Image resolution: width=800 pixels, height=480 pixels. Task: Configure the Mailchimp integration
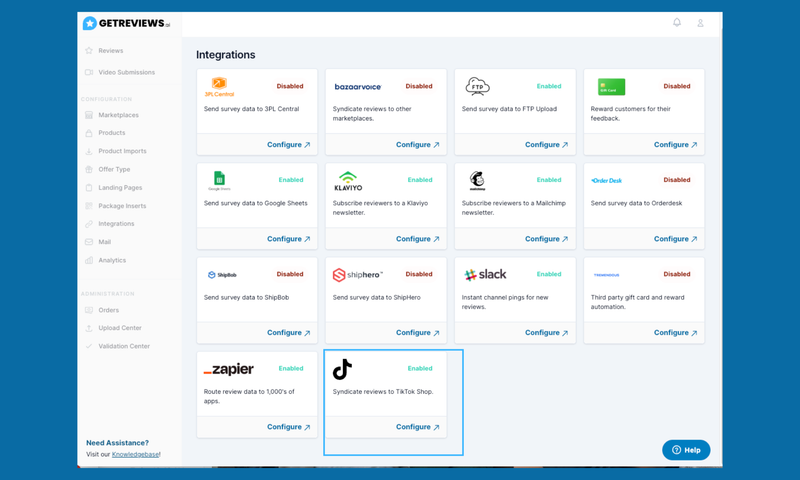pos(546,239)
